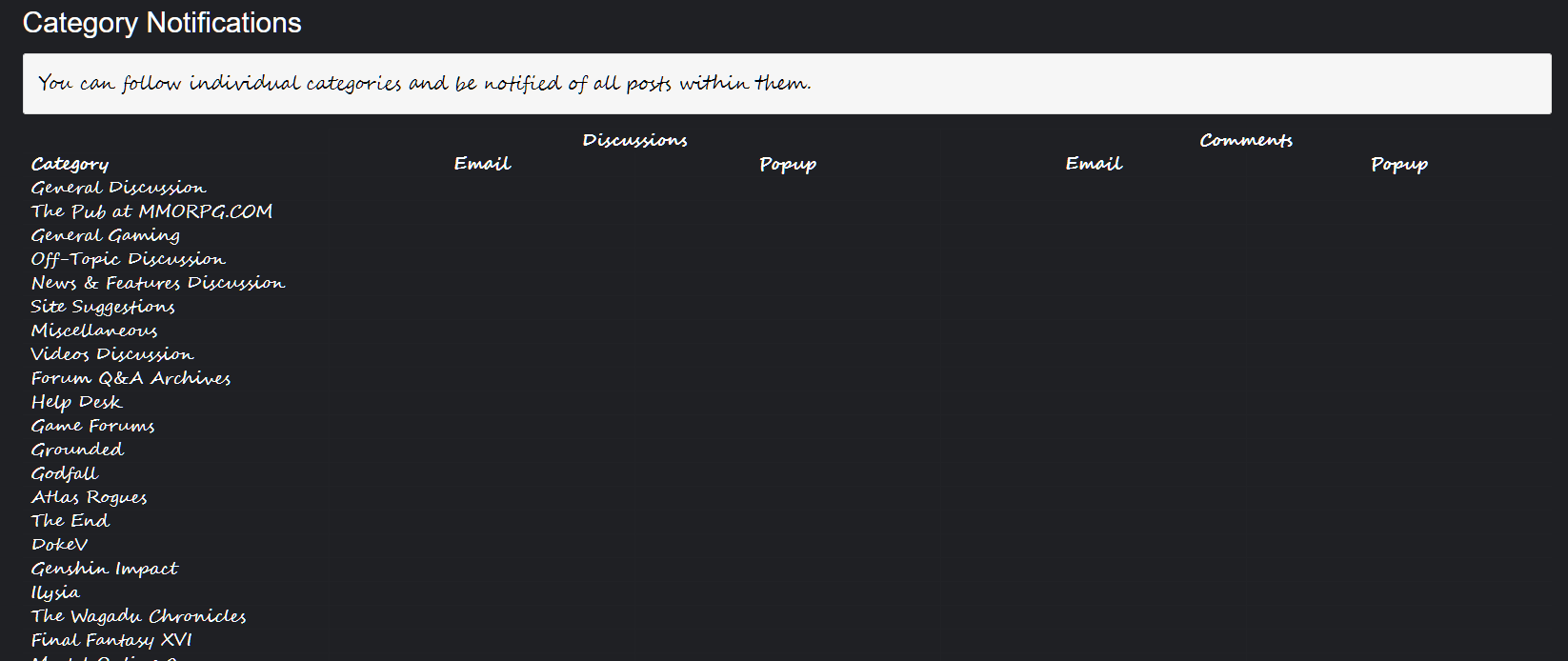Select Off-Topic Discussion category
Screen dimensions: 1568x661
[128, 259]
